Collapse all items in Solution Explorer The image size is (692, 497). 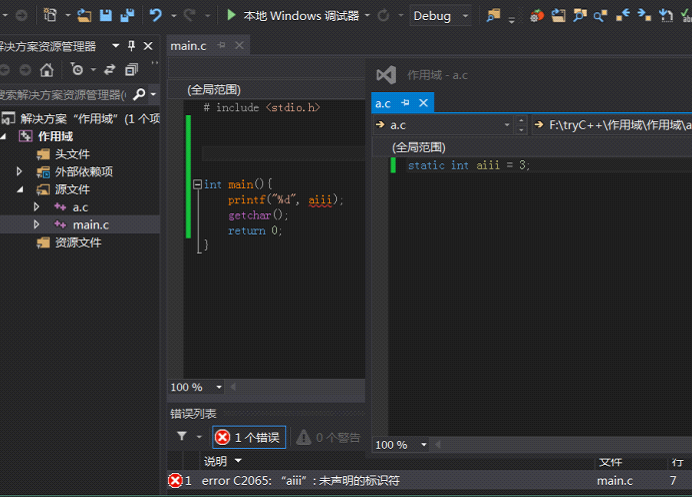tap(131, 69)
